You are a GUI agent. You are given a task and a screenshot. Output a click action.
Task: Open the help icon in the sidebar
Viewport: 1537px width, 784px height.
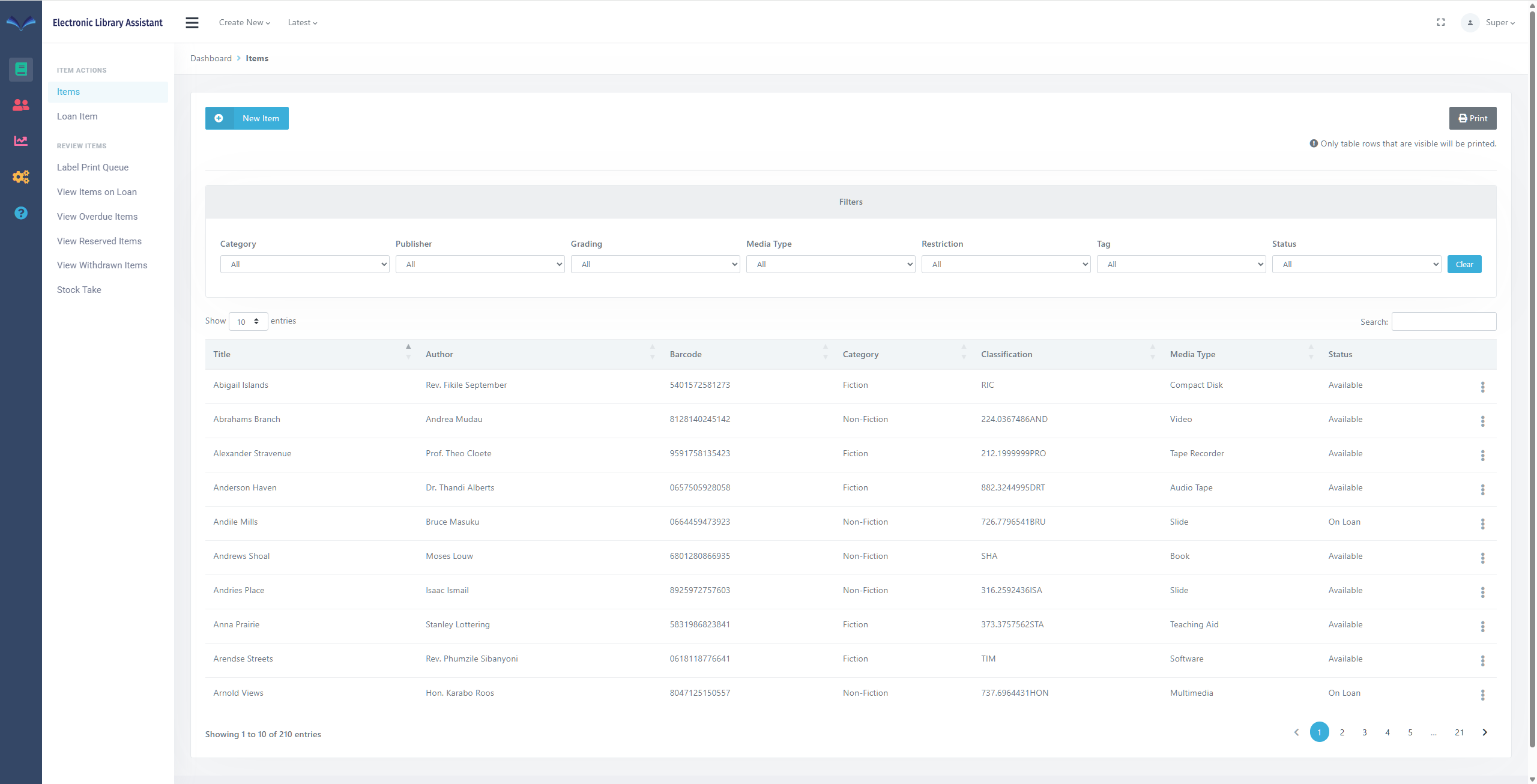pos(21,213)
